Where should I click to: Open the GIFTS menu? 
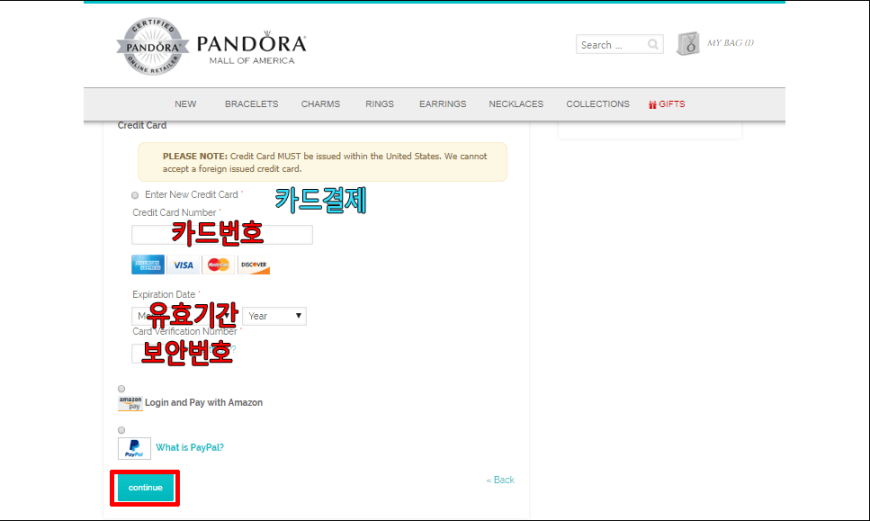coord(667,104)
